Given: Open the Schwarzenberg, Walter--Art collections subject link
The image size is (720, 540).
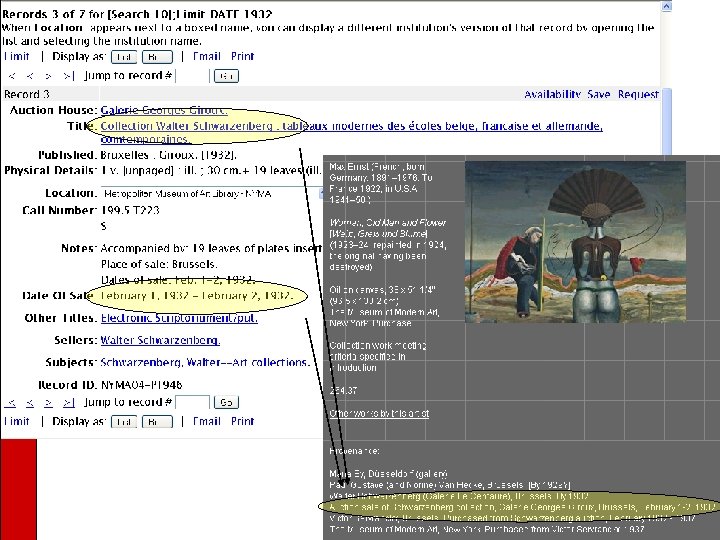Looking at the screenshot, I should [205, 363].
